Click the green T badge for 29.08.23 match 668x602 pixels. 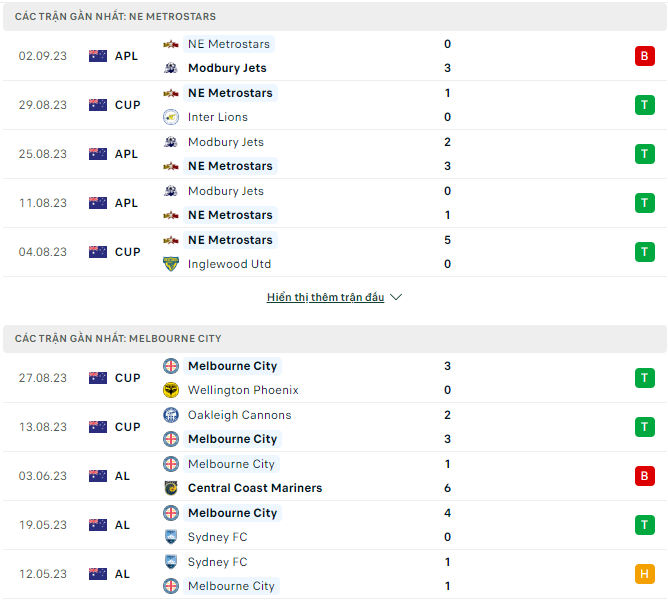point(644,105)
